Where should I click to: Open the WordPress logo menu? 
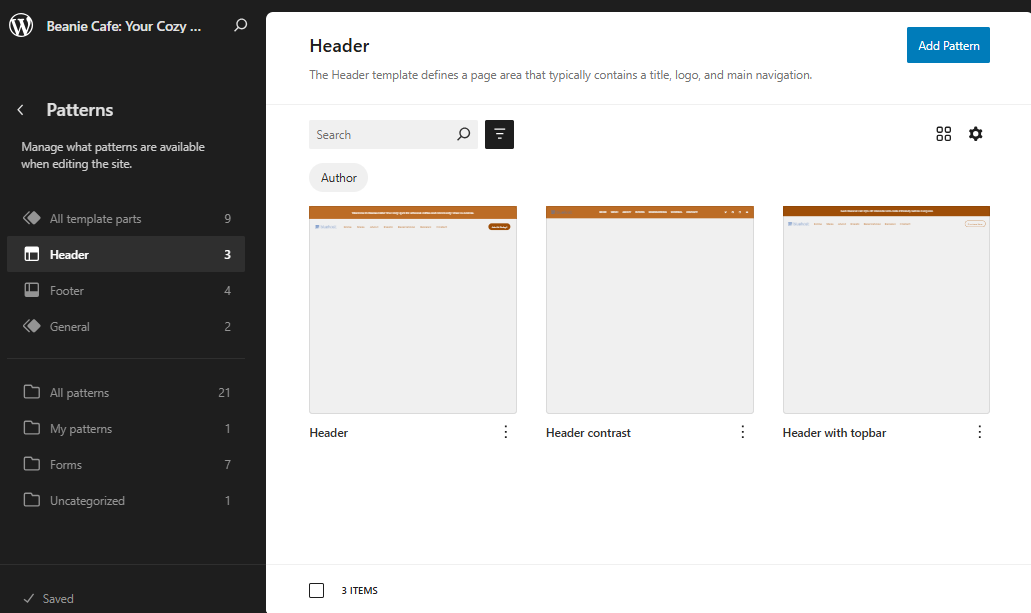point(21,25)
